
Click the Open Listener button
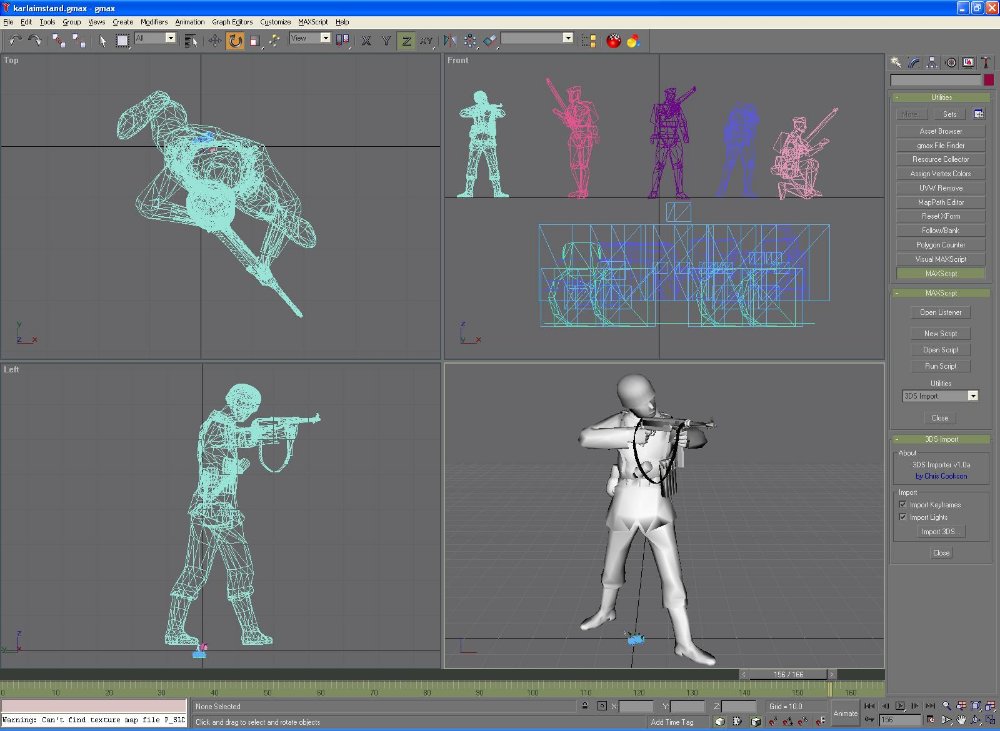coord(940,312)
